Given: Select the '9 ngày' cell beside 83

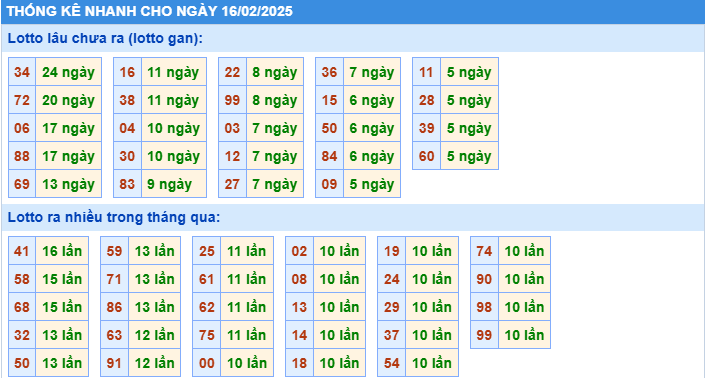Looking at the screenshot, I should (174, 184).
